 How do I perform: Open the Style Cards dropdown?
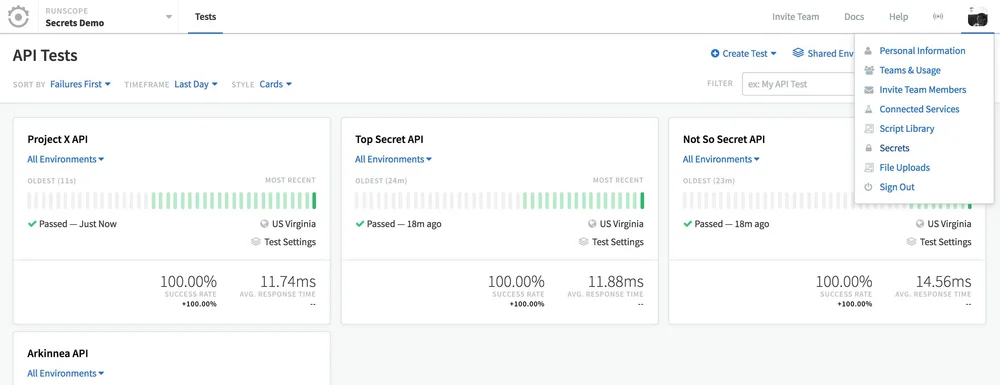pyautogui.click(x=276, y=84)
